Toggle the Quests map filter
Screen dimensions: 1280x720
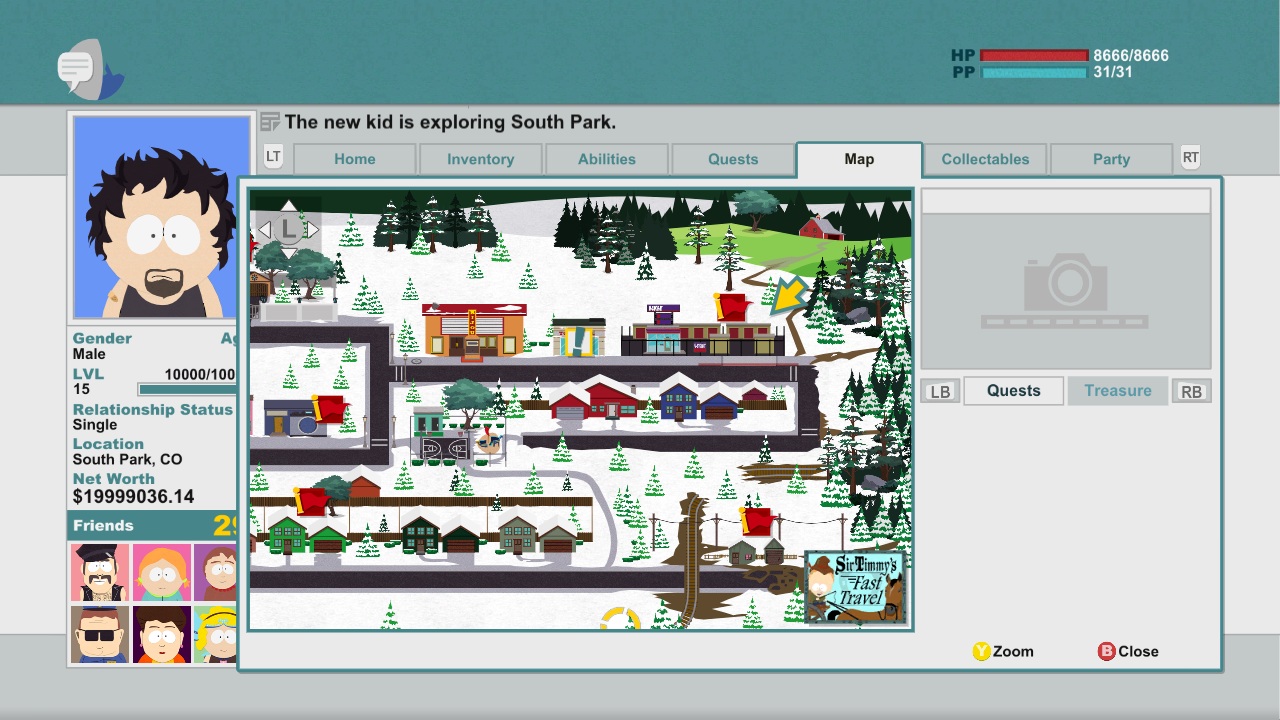(x=1013, y=391)
